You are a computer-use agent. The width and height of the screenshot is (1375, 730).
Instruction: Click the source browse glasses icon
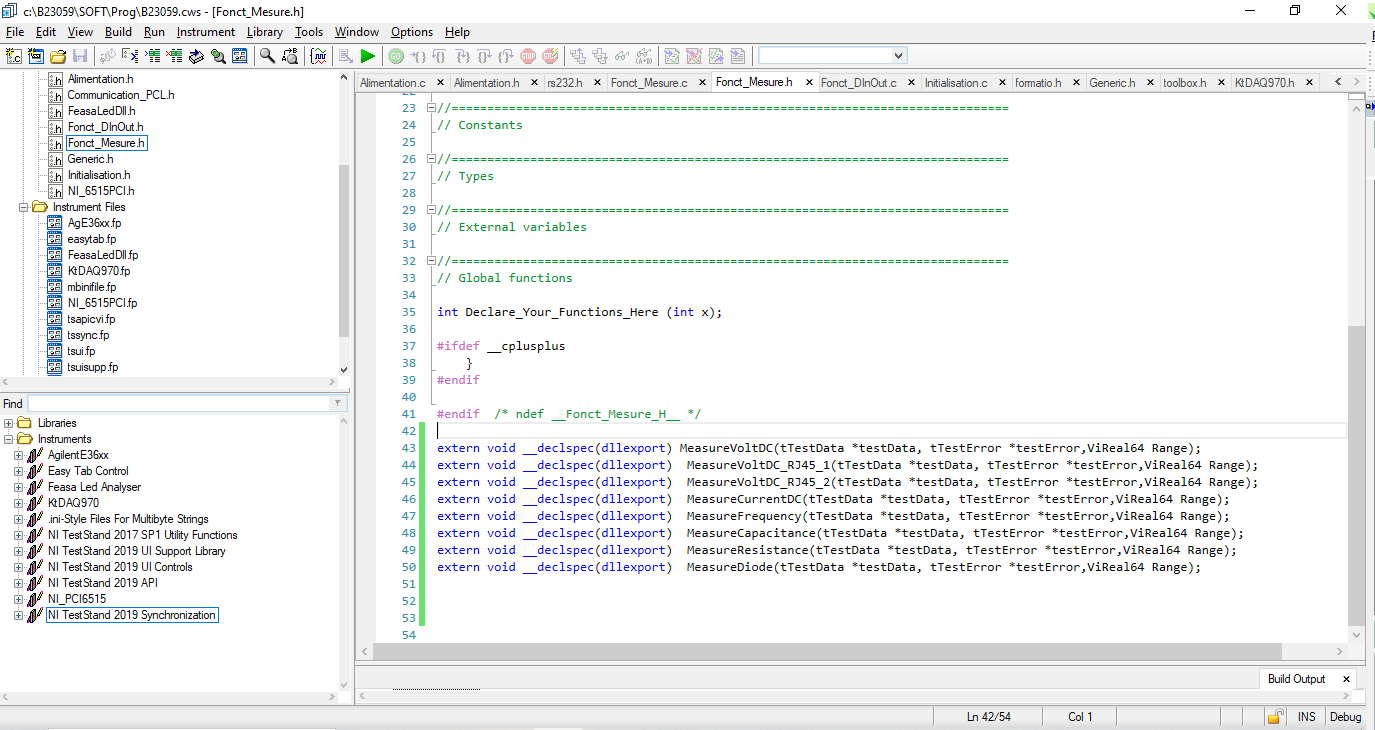click(218, 55)
